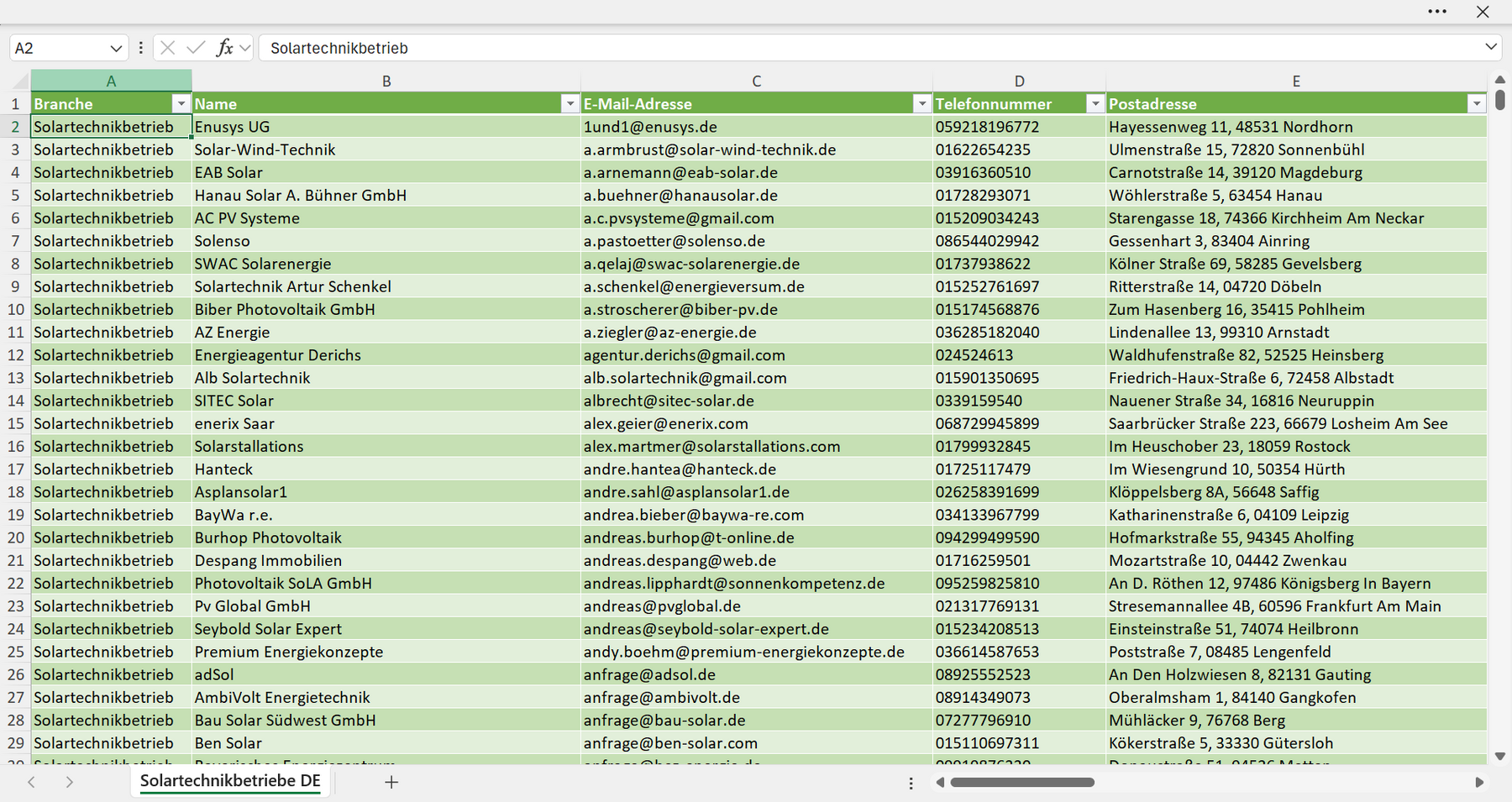The image size is (1512, 802).
Task: Select address Im Heuschober 23, 18059 Rostock
Action: (x=1296, y=446)
